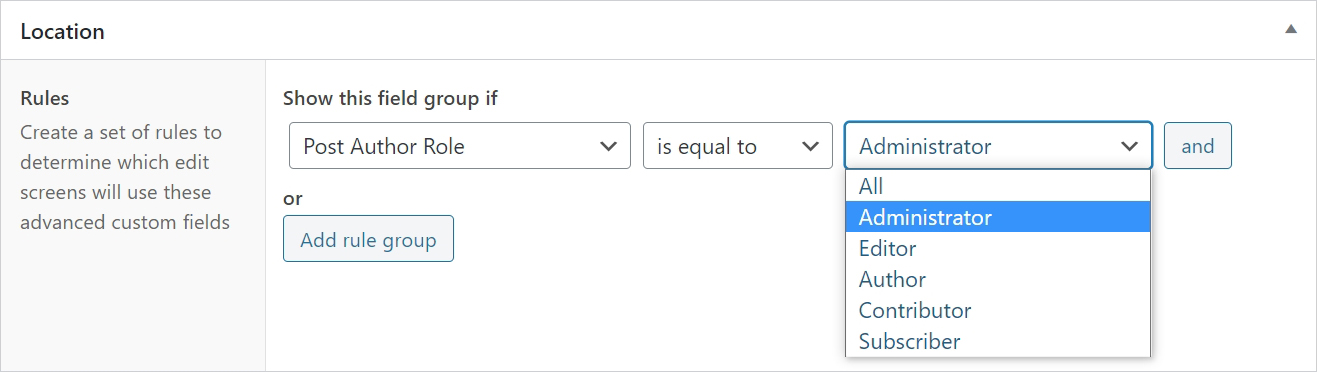Click the 'or' separator text
This screenshot has width=1317, height=372.
click(292, 198)
